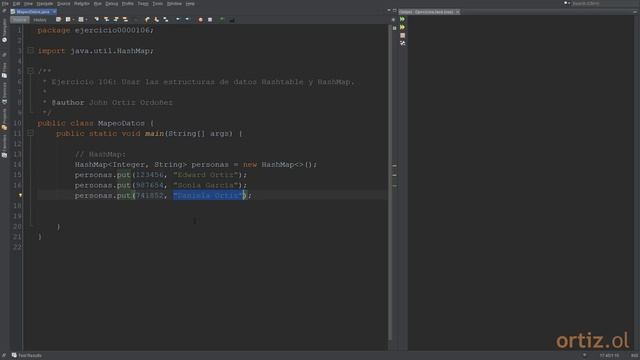Switch to the Source view
Screen dimensions: 640x360
pos(20,20)
